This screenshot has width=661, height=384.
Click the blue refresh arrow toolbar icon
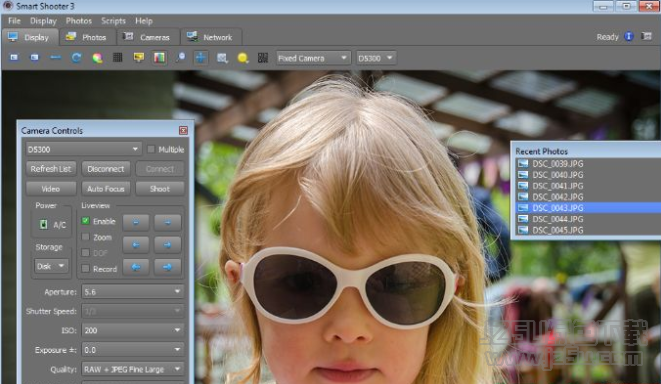tap(76, 58)
